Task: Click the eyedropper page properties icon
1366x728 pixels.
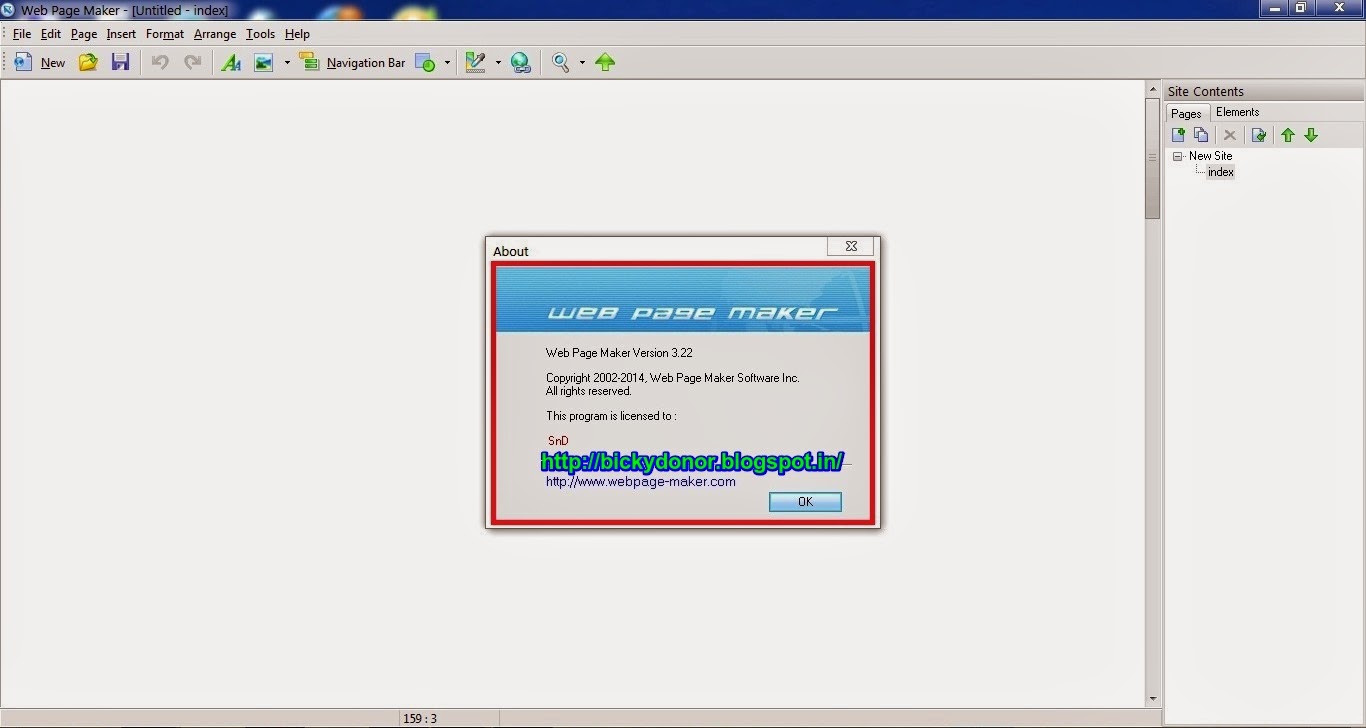Action: [476, 63]
